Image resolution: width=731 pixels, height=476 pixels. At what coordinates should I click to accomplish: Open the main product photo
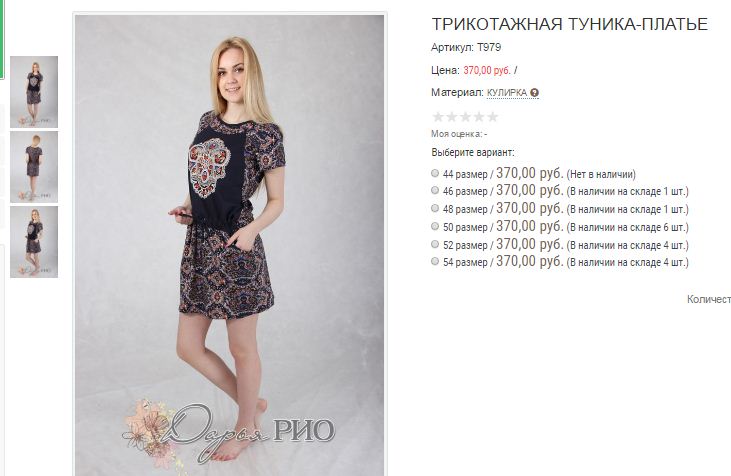click(229, 245)
